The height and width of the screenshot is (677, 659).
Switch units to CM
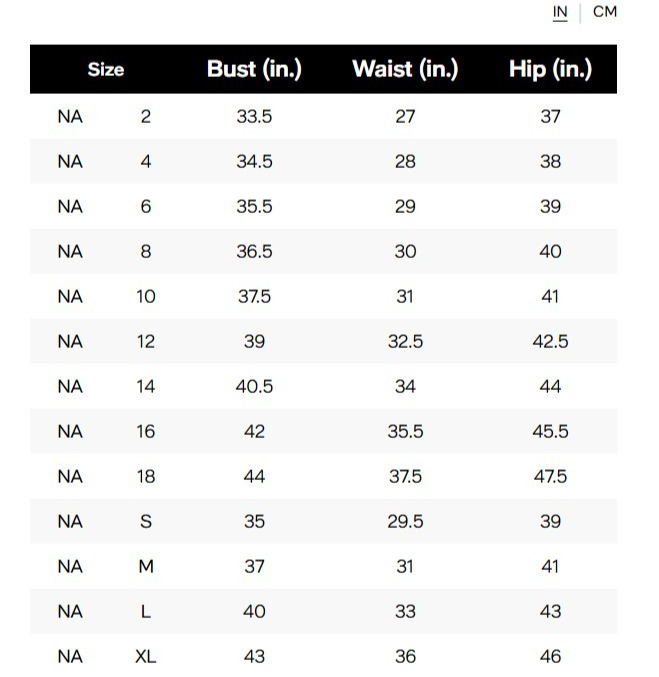(605, 12)
